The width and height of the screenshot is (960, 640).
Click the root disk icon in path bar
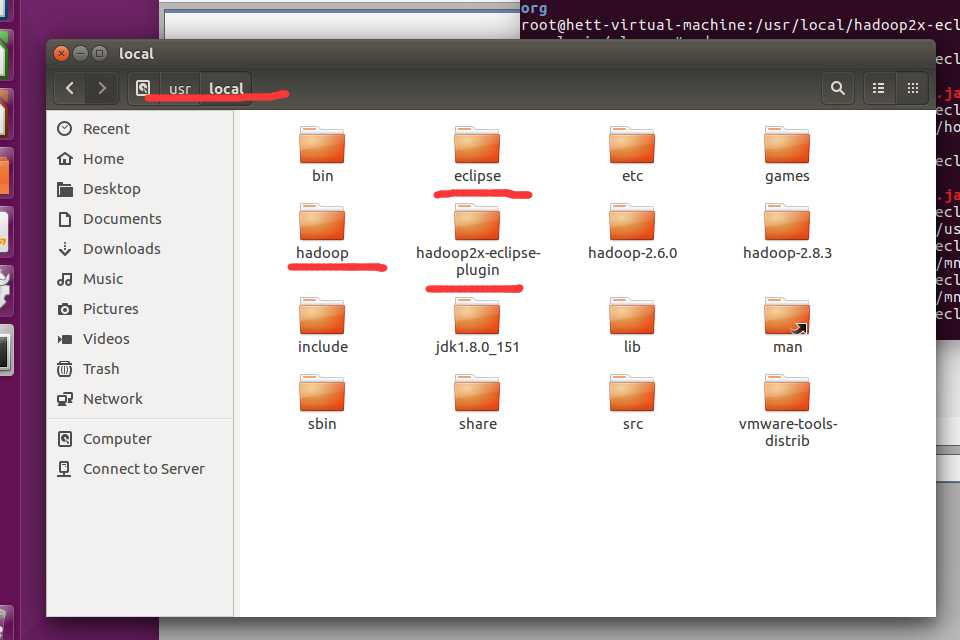pyautogui.click(x=143, y=88)
